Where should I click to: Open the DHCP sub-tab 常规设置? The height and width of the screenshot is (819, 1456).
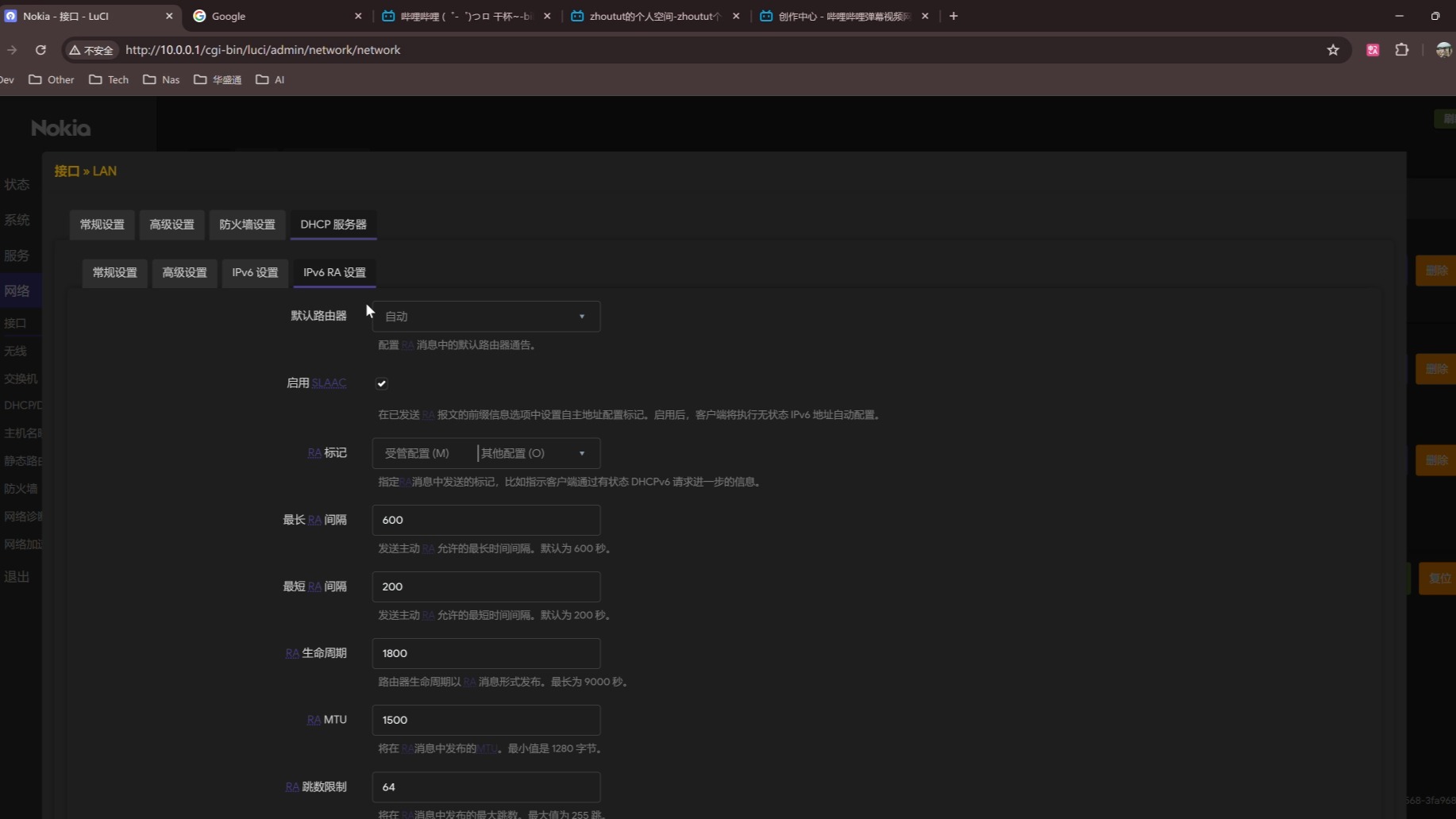[114, 272]
